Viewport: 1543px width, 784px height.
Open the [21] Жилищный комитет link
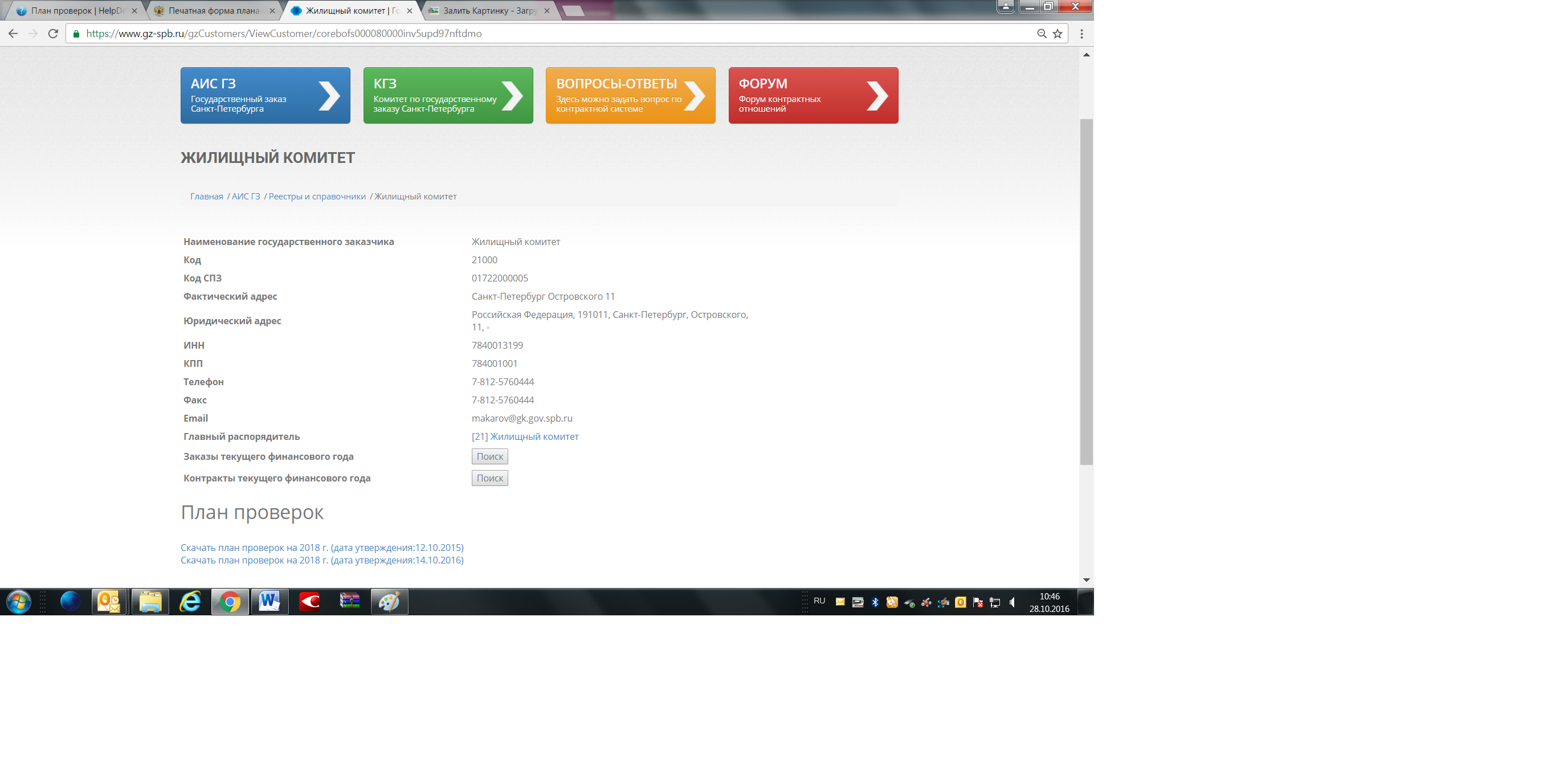[x=525, y=436]
